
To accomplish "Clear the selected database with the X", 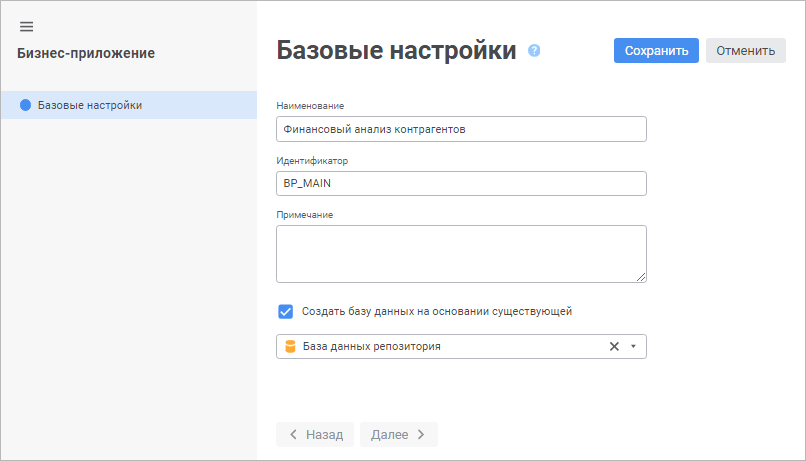I will pos(614,346).
